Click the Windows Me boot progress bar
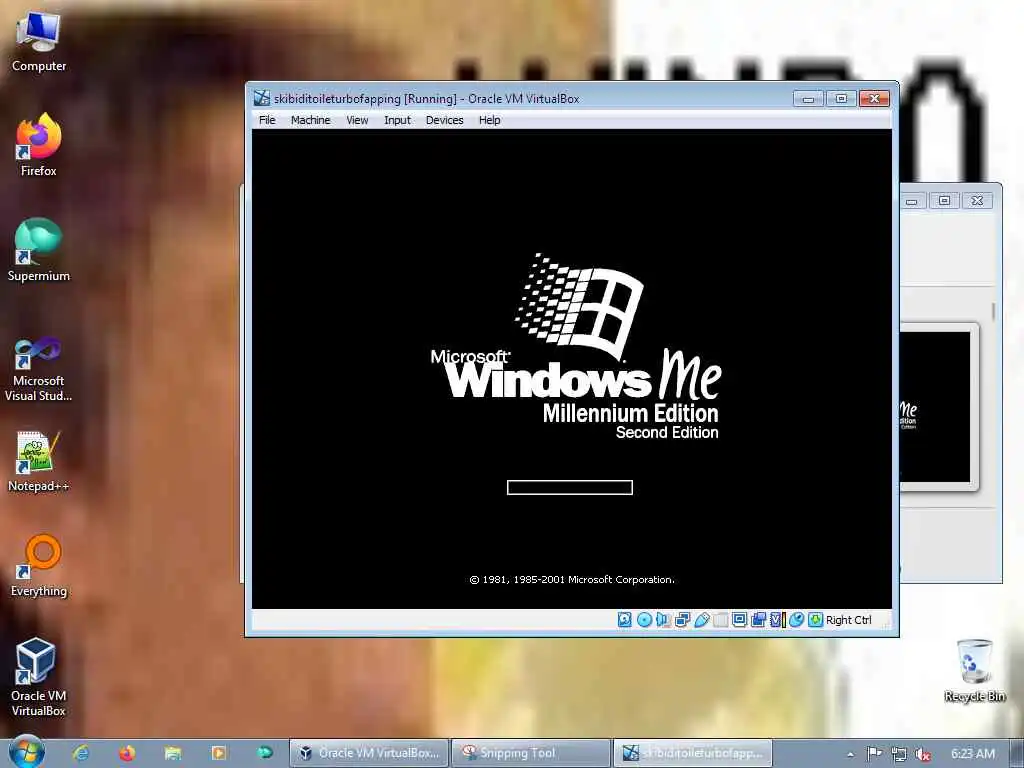 pos(569,487)
